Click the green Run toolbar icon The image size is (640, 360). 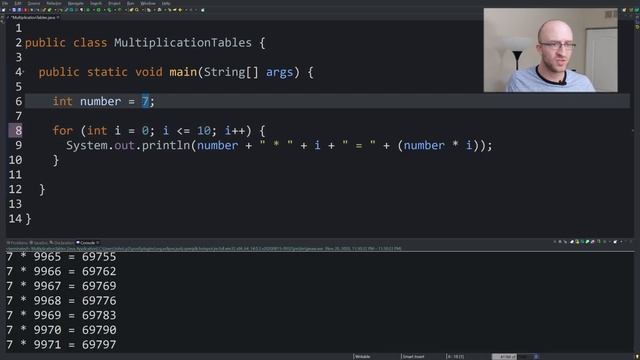point(98,10)
